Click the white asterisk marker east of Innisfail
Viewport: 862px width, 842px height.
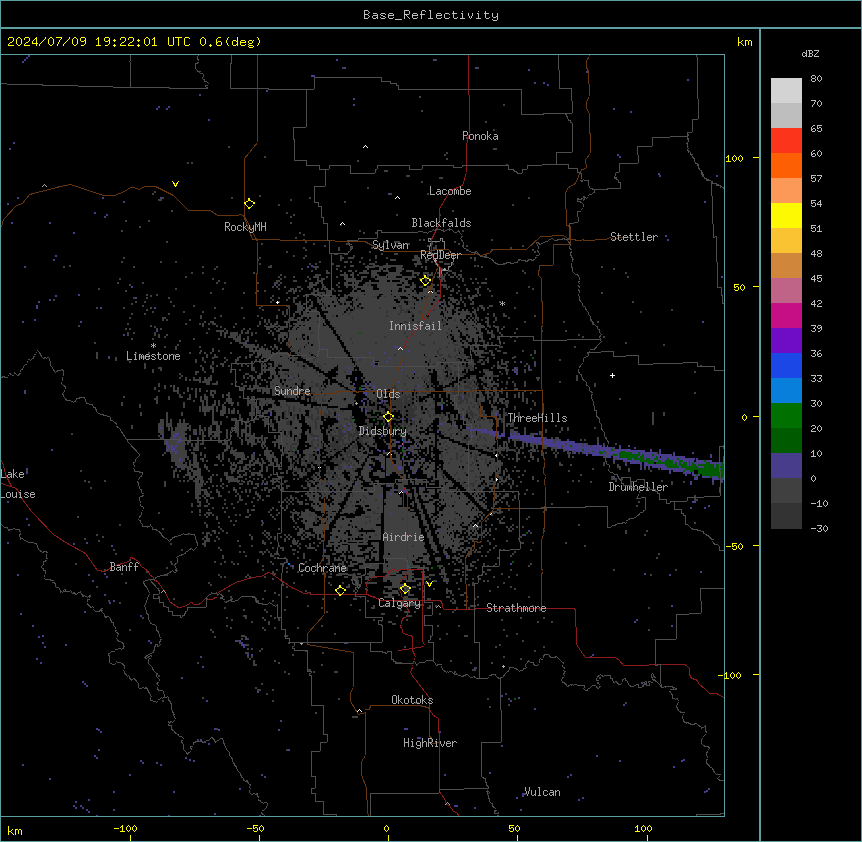pyautogui.click(x=502, y=303)
